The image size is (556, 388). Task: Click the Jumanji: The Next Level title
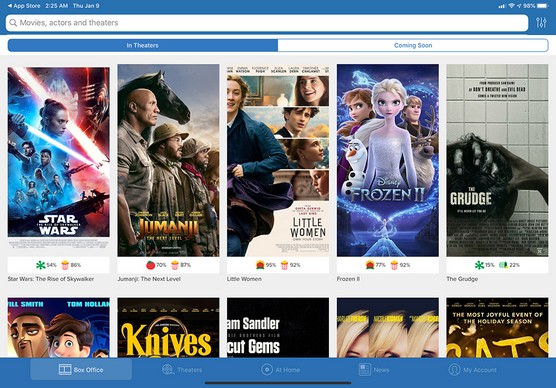click(x=149, y=279)
